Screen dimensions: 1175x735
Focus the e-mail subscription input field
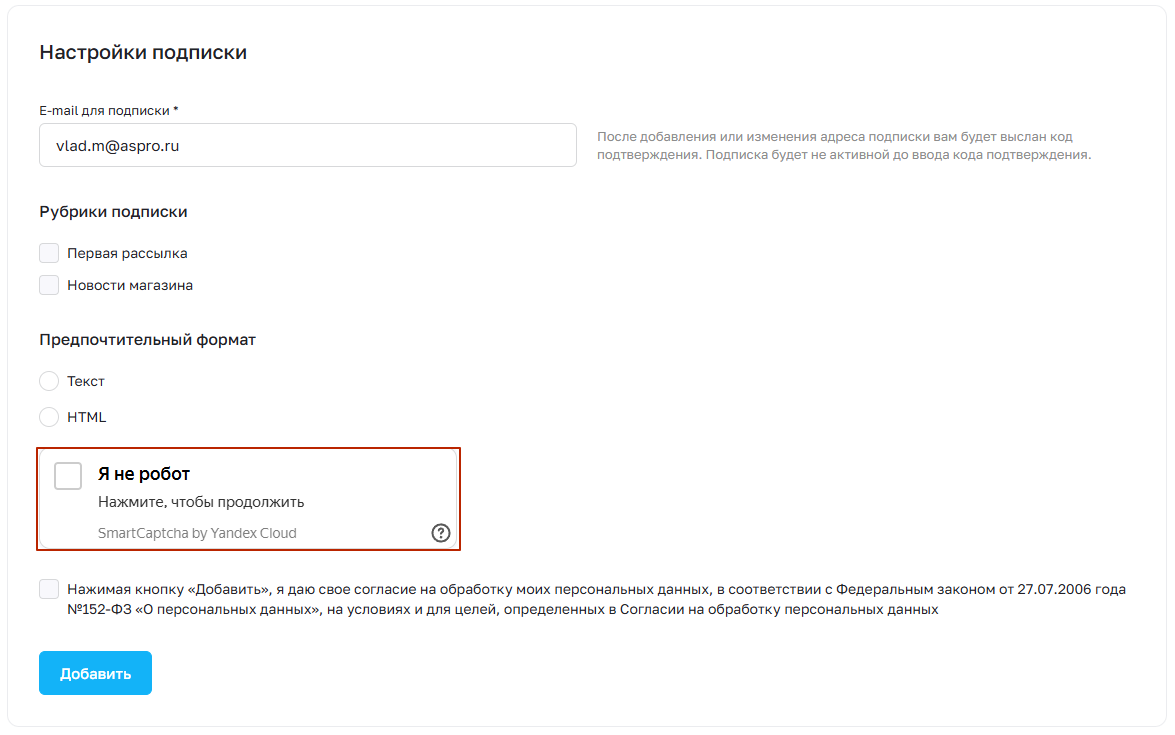[307, 145]
